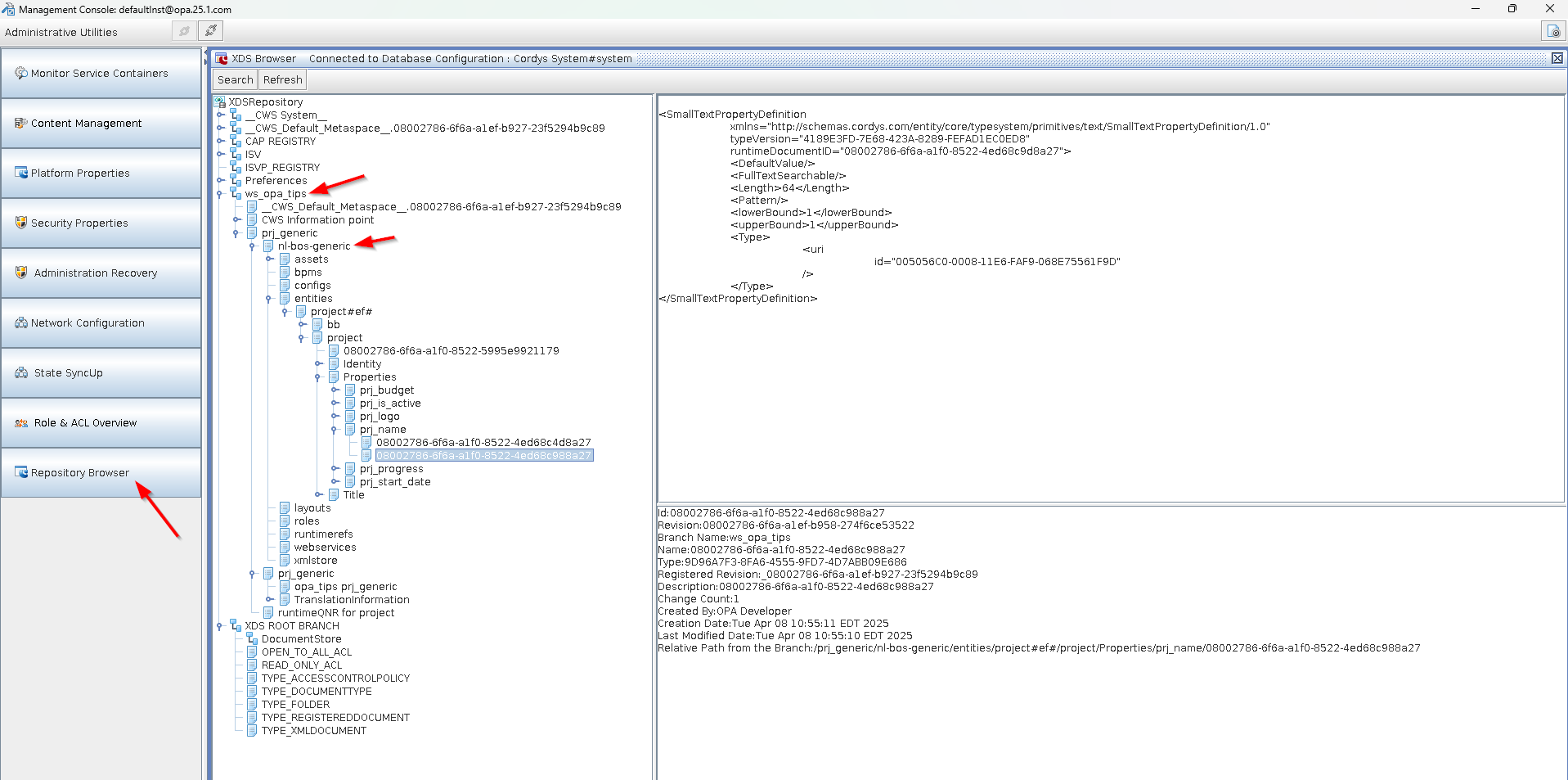Click the XDS Browser title icon
This screenshot has height=780, width=1568.
coord(221,59)
